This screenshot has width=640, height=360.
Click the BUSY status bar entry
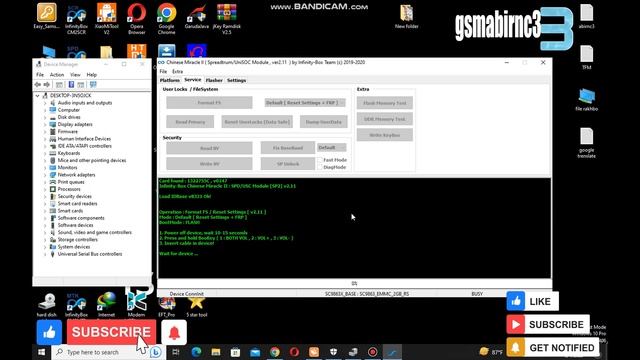[477, 293]
